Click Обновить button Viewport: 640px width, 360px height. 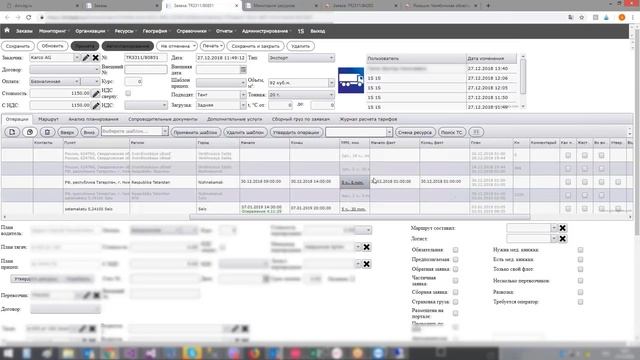tap(52, 46)
